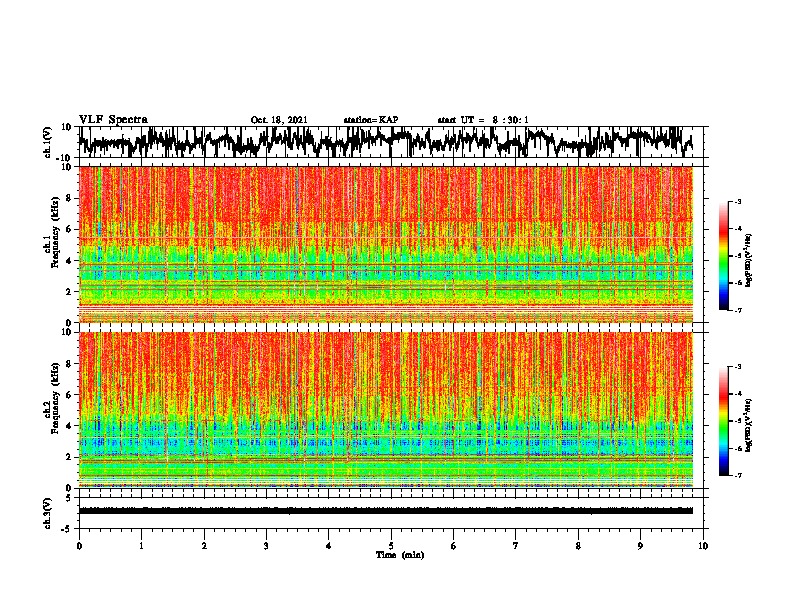Click time axis tick label '1'
792x612 pixels.
pos(141,546)
